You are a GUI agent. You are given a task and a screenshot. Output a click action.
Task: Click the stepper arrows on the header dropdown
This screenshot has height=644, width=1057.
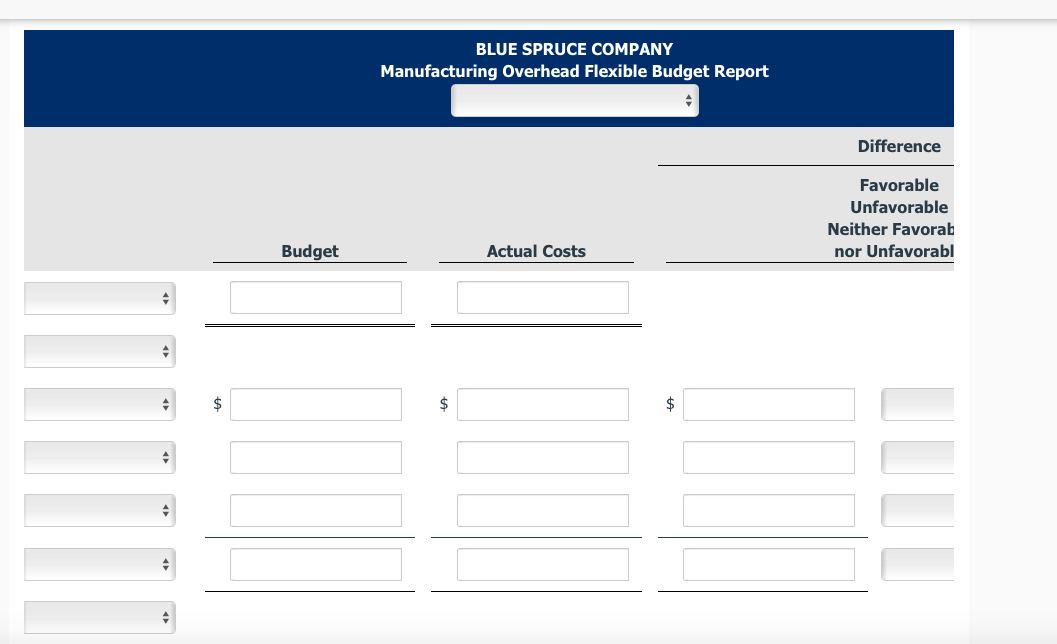click(x=689, y=100)
